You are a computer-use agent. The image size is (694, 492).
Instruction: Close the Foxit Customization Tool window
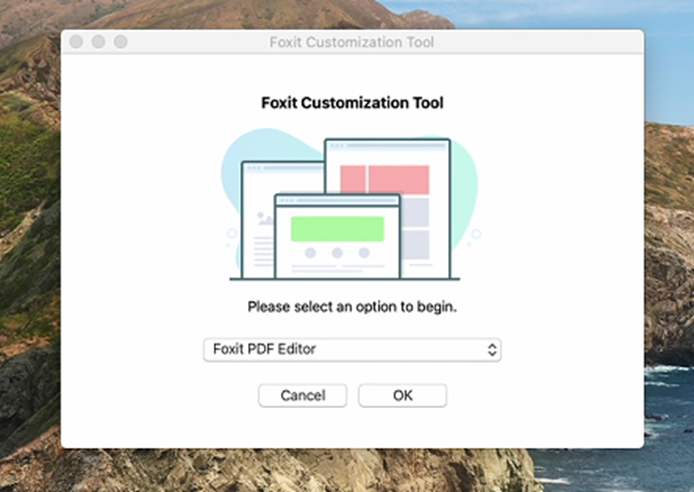pyautogui.click(x=77, y=42)
